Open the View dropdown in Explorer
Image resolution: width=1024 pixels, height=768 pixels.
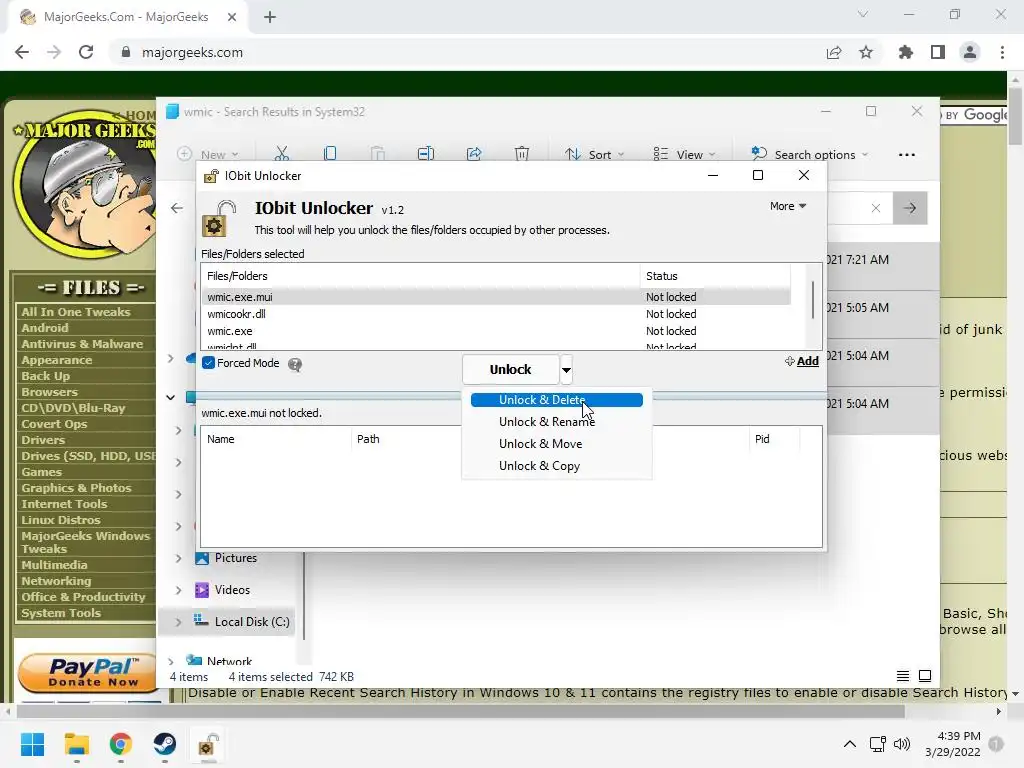click(x=684, y=155)
